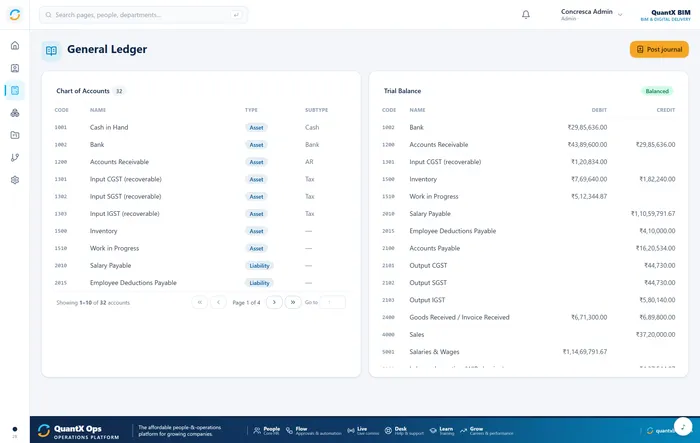Open the Flow approvals module
This screenshot has height=443, width=700.
pyautogui.click(x=313, y=430)
